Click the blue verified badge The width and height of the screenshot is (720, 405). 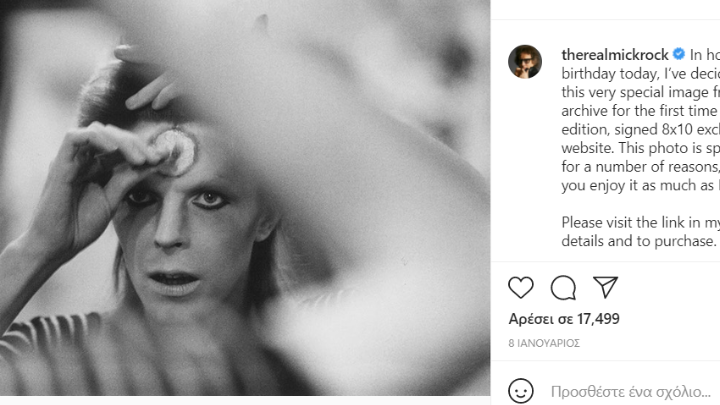point(679,54)
